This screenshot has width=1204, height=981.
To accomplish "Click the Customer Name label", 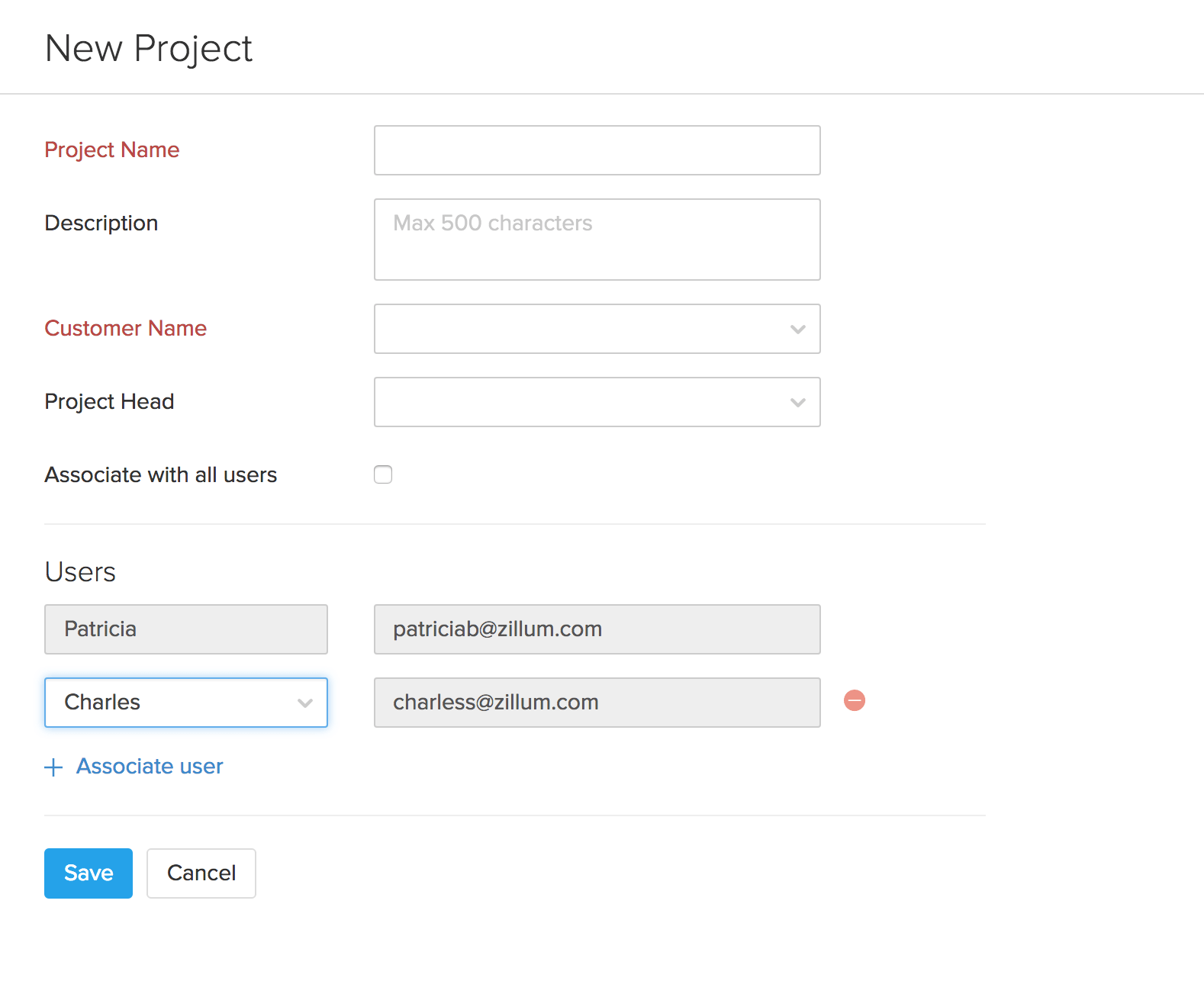I will click(126, 328).
